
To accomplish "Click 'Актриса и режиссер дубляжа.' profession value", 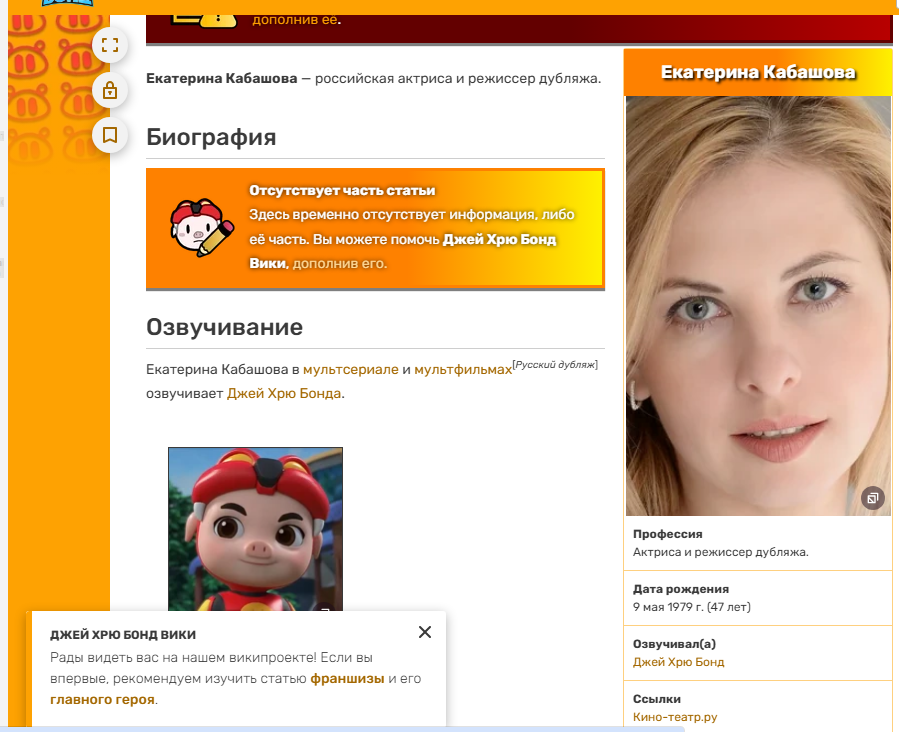I will click(x=721, y=552).
